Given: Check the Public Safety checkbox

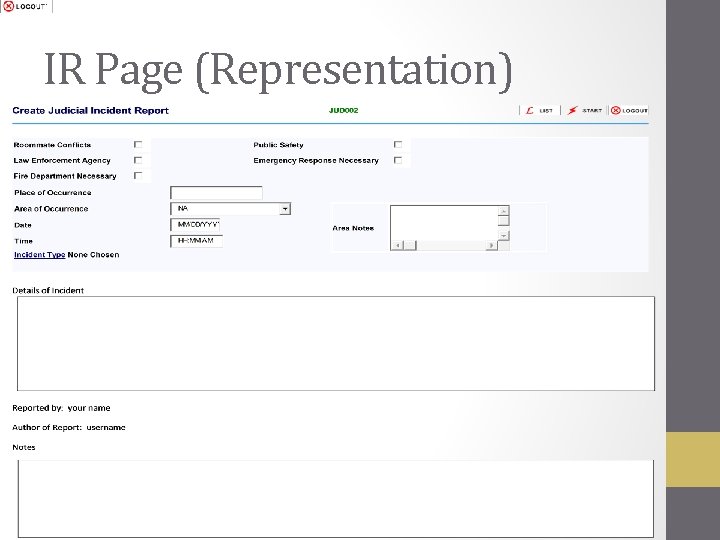Looking at the screenshot, I should [398, 145].
